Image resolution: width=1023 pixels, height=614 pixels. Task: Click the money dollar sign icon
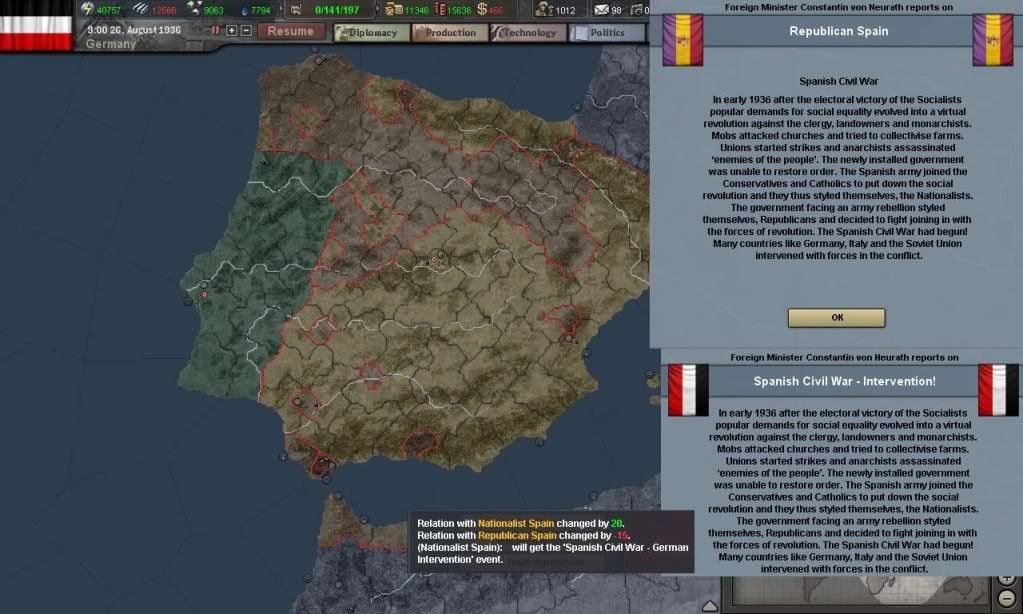482,9
